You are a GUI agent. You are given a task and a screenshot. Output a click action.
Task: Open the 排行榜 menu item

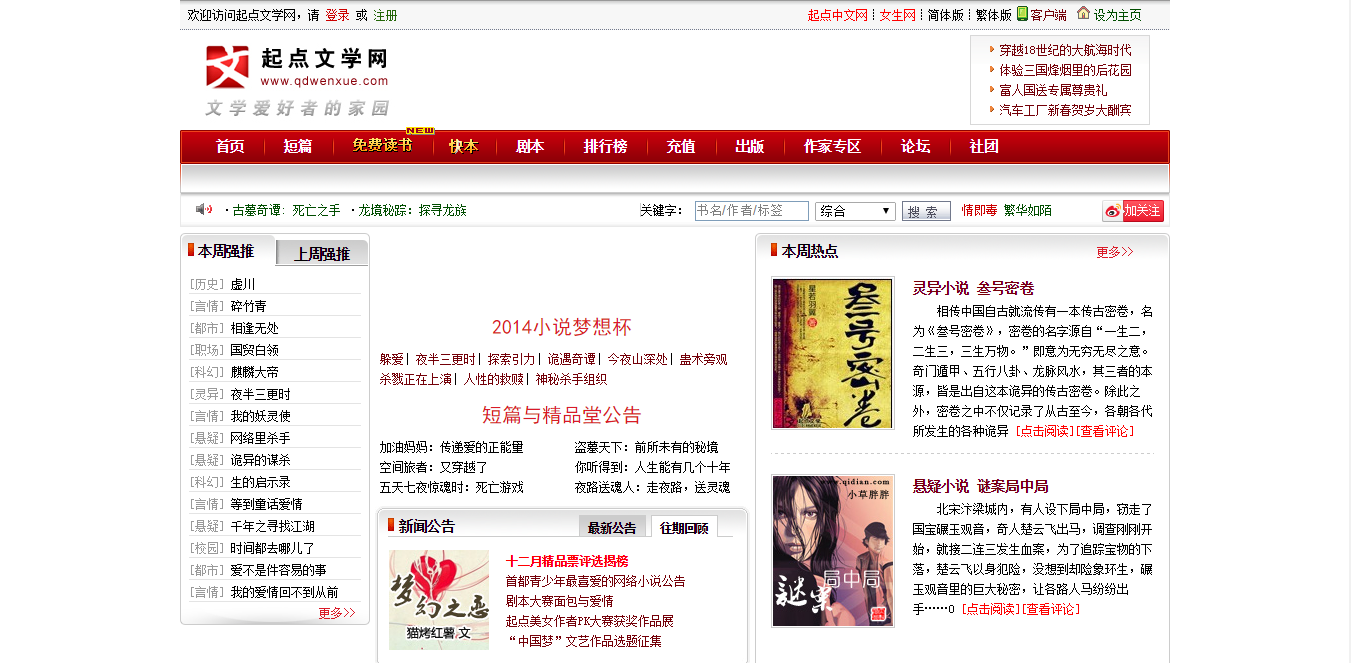point(606,146)
